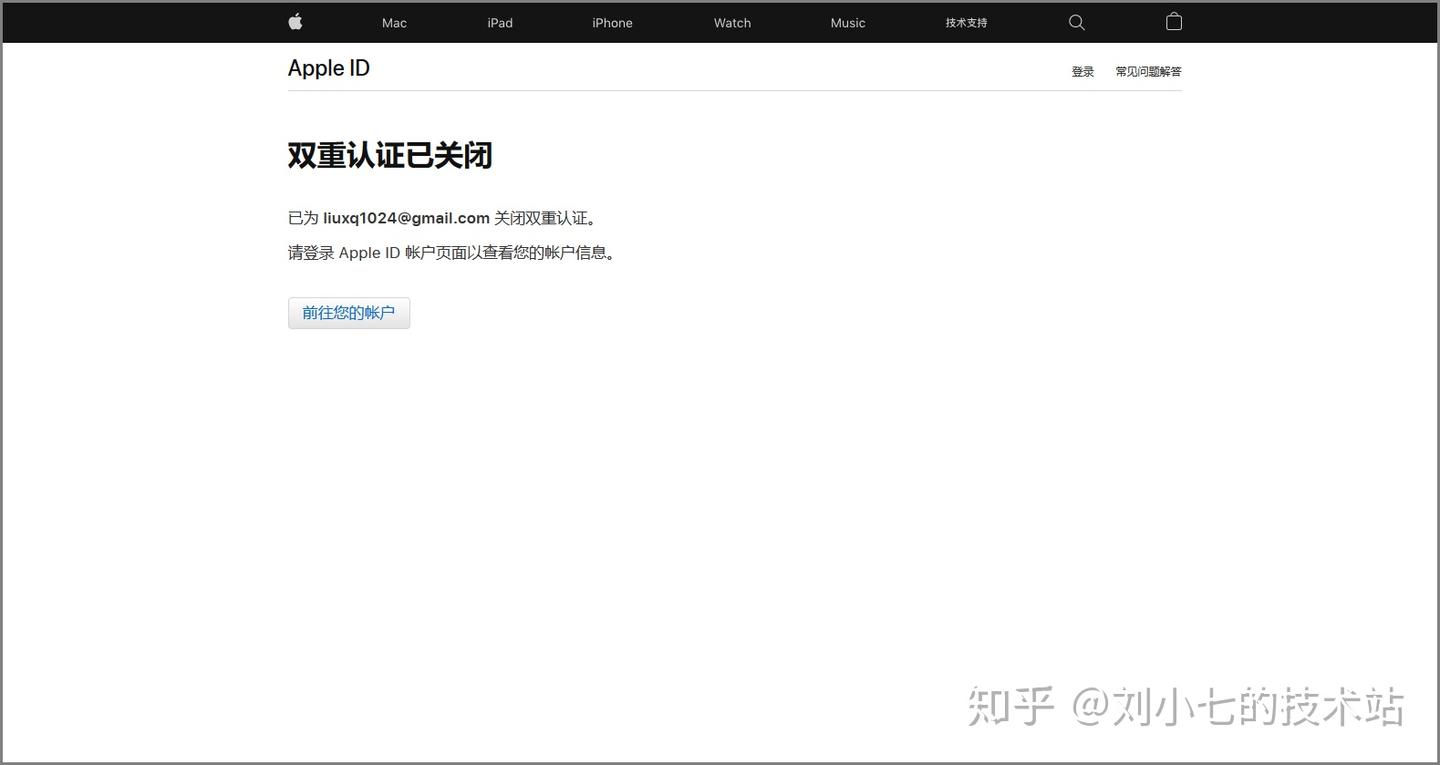Click the confirmation text about Apple ID
Screen dimensions: 1440x765
pyautogui.click(x=451, y=251)
